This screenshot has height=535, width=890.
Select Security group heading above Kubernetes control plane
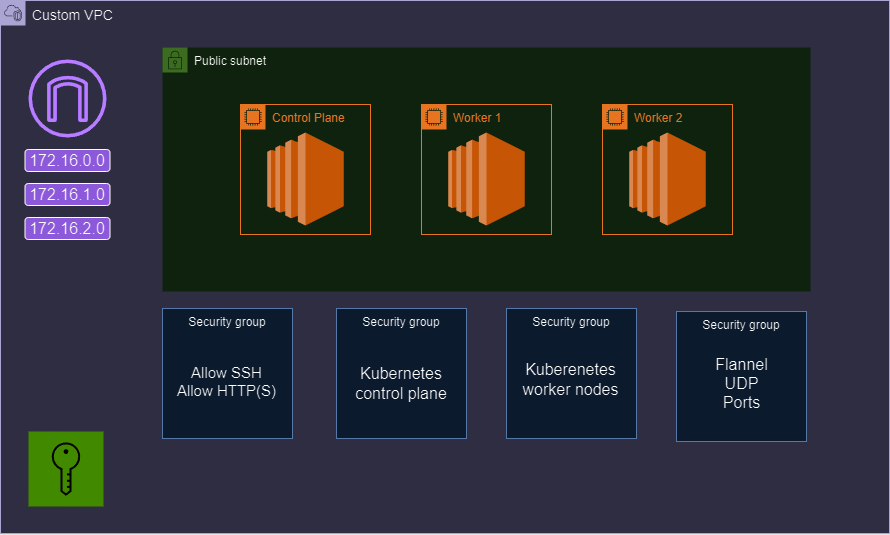pyautogui.click(x=401, y=322)
